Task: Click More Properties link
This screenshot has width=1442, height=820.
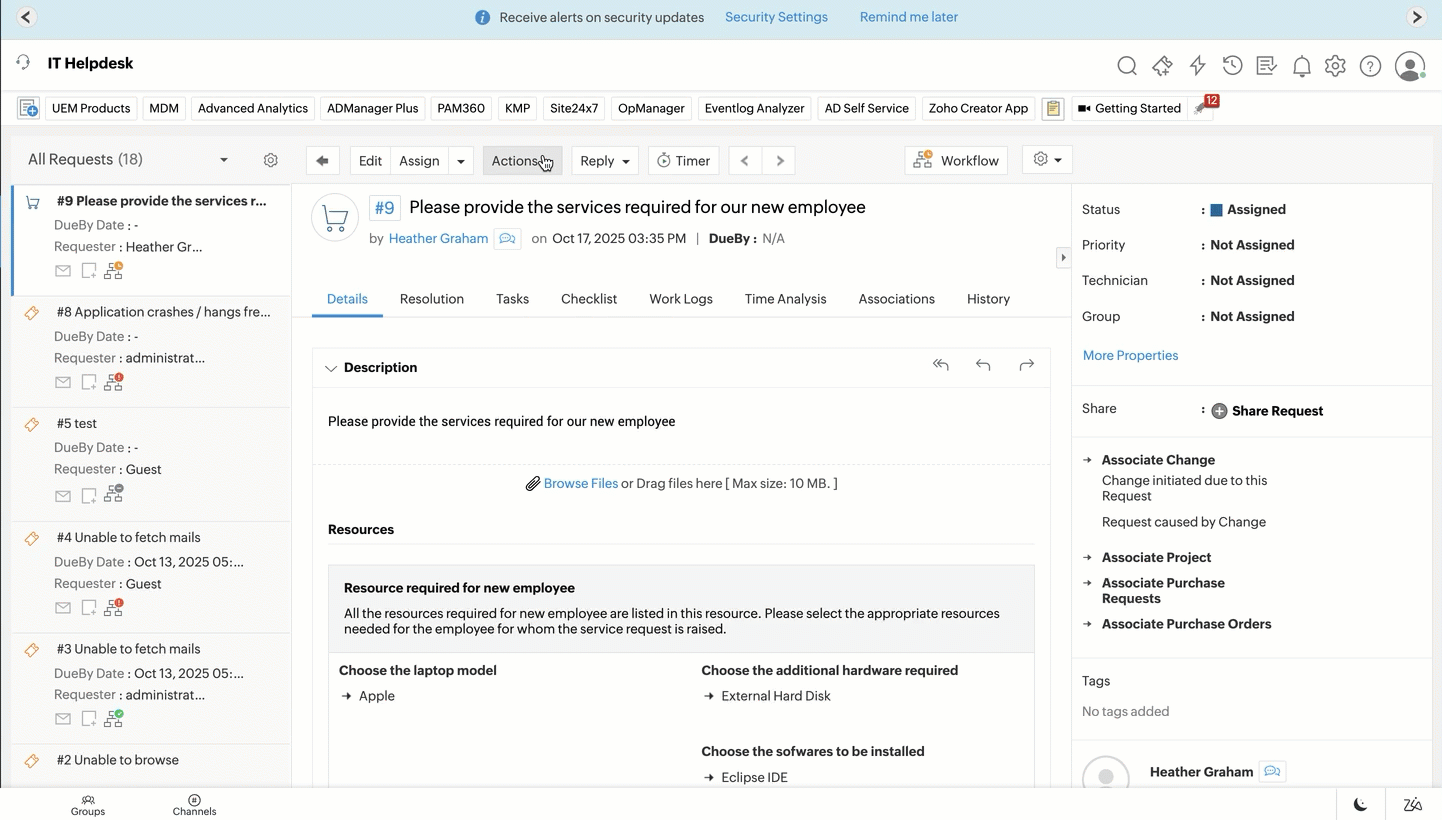Action: tap(1130, 355)
